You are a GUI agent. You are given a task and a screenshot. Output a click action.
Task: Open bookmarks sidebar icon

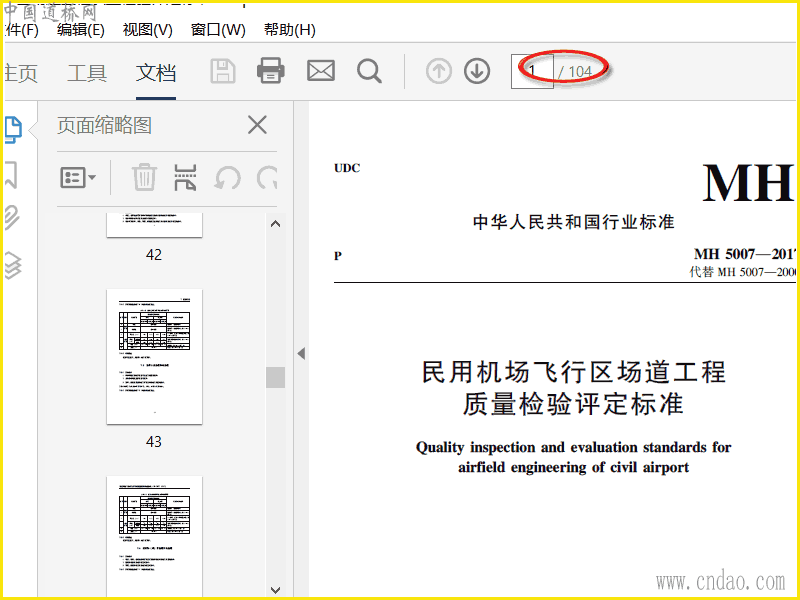point(11,175)
